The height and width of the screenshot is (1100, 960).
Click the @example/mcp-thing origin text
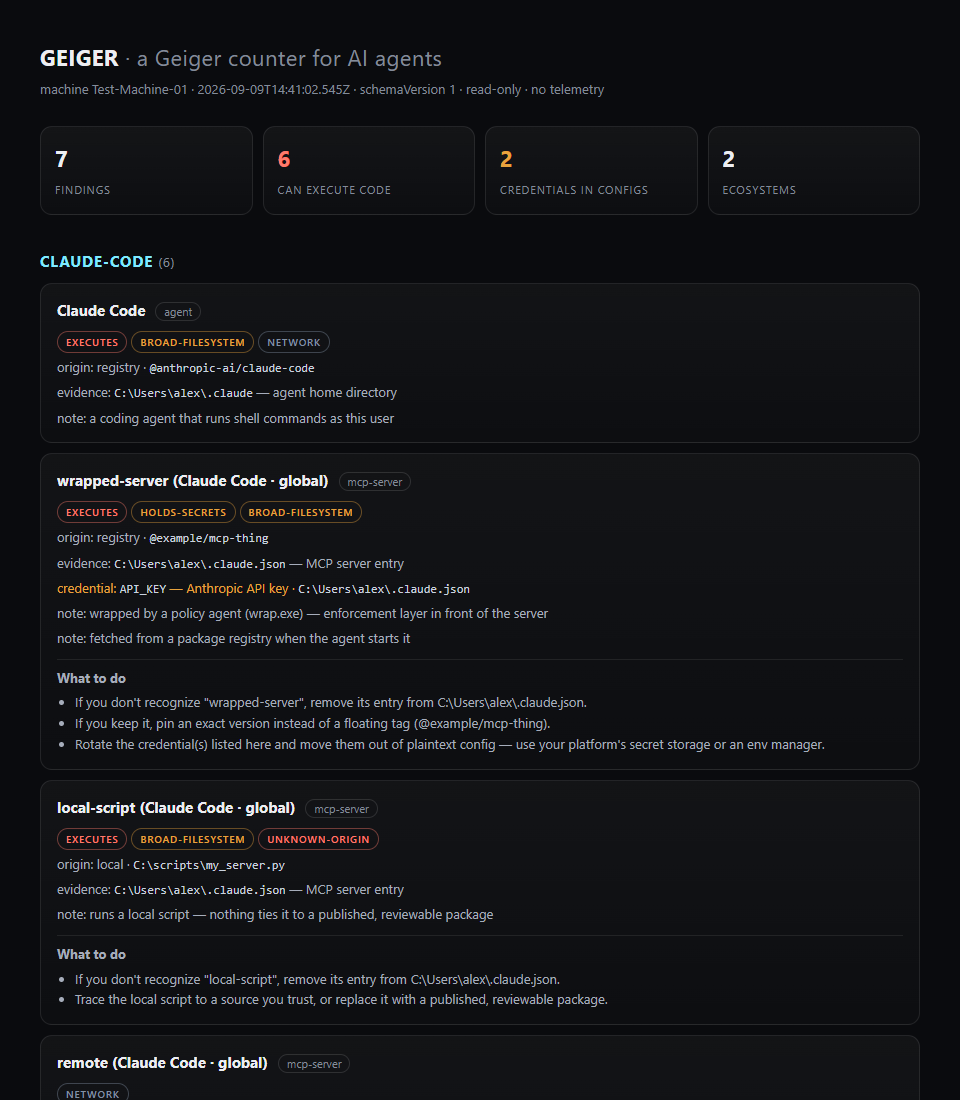(209, 538)
